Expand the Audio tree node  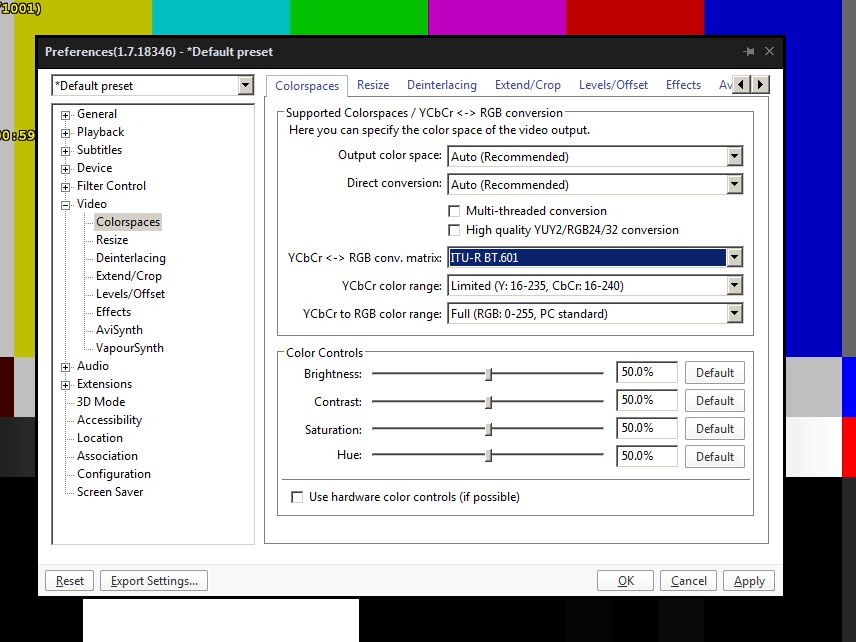(66, 367)
